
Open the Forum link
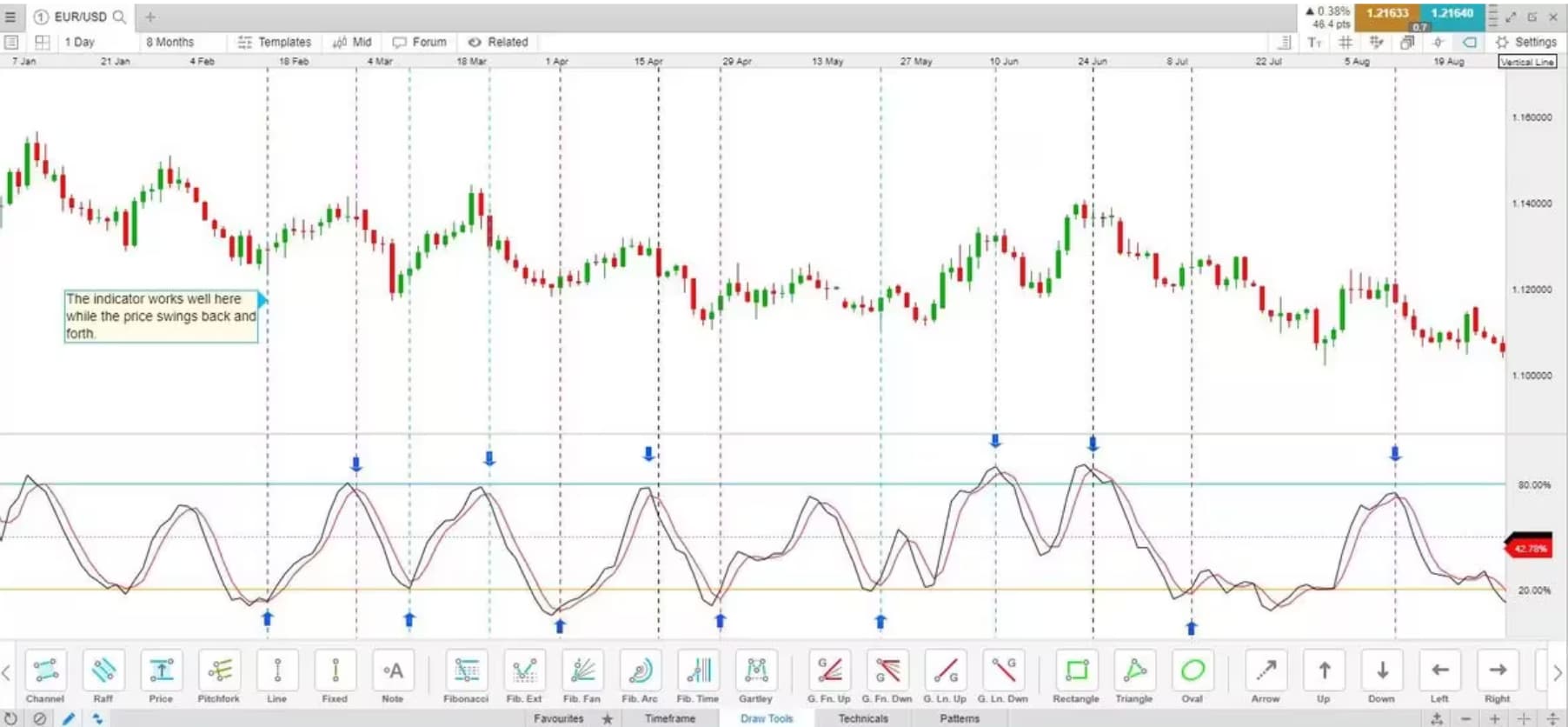click(x=420, y=42)
